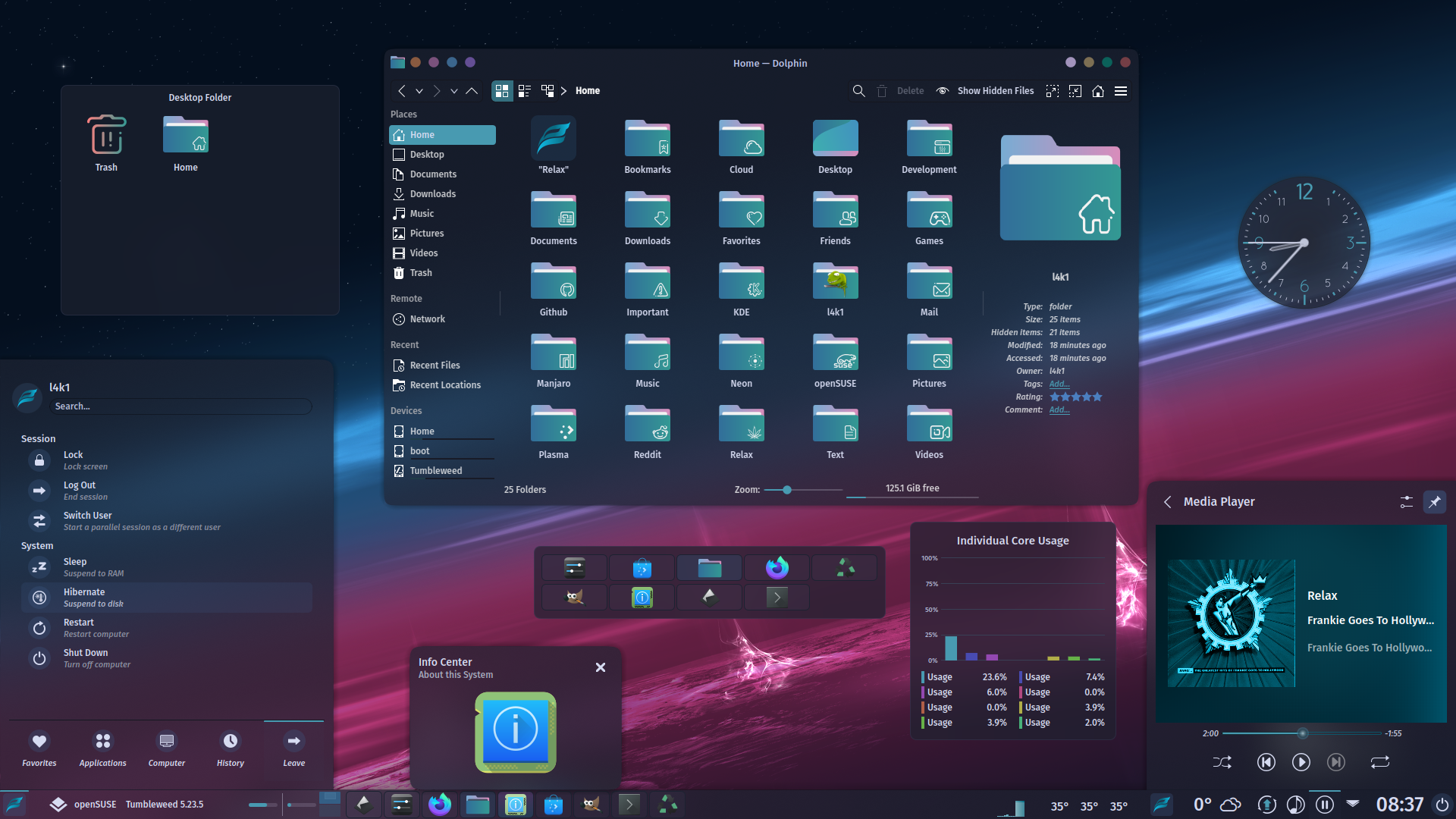Image resolution: width=1456 pixels, height=819 pixels.
Task: Expand system tray hidden icons arrow
Action: point(1353,802)
